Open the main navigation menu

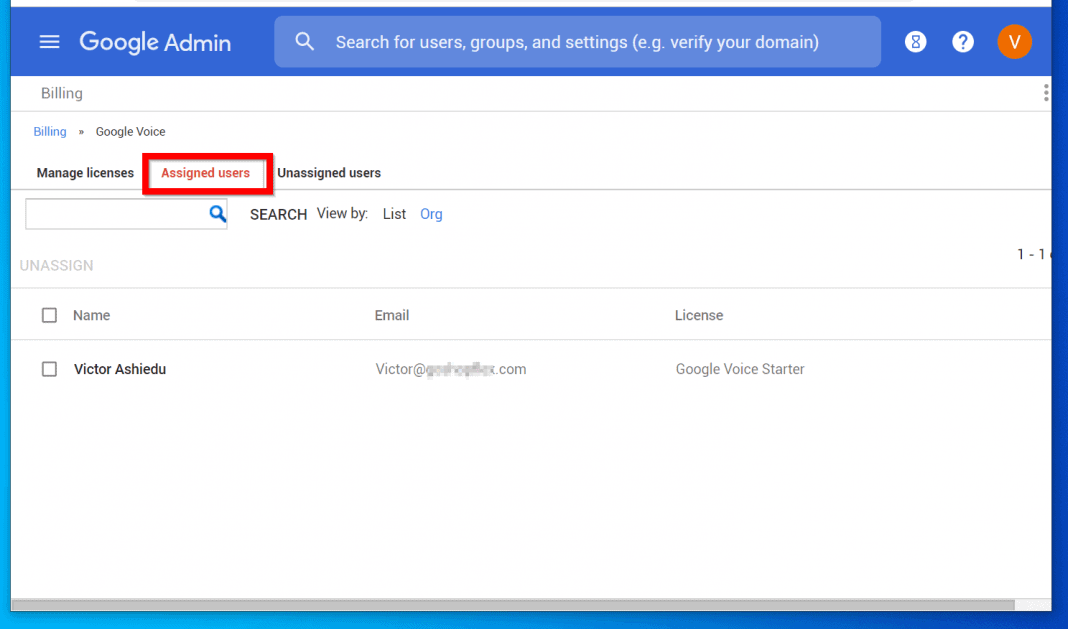[49, 41]
